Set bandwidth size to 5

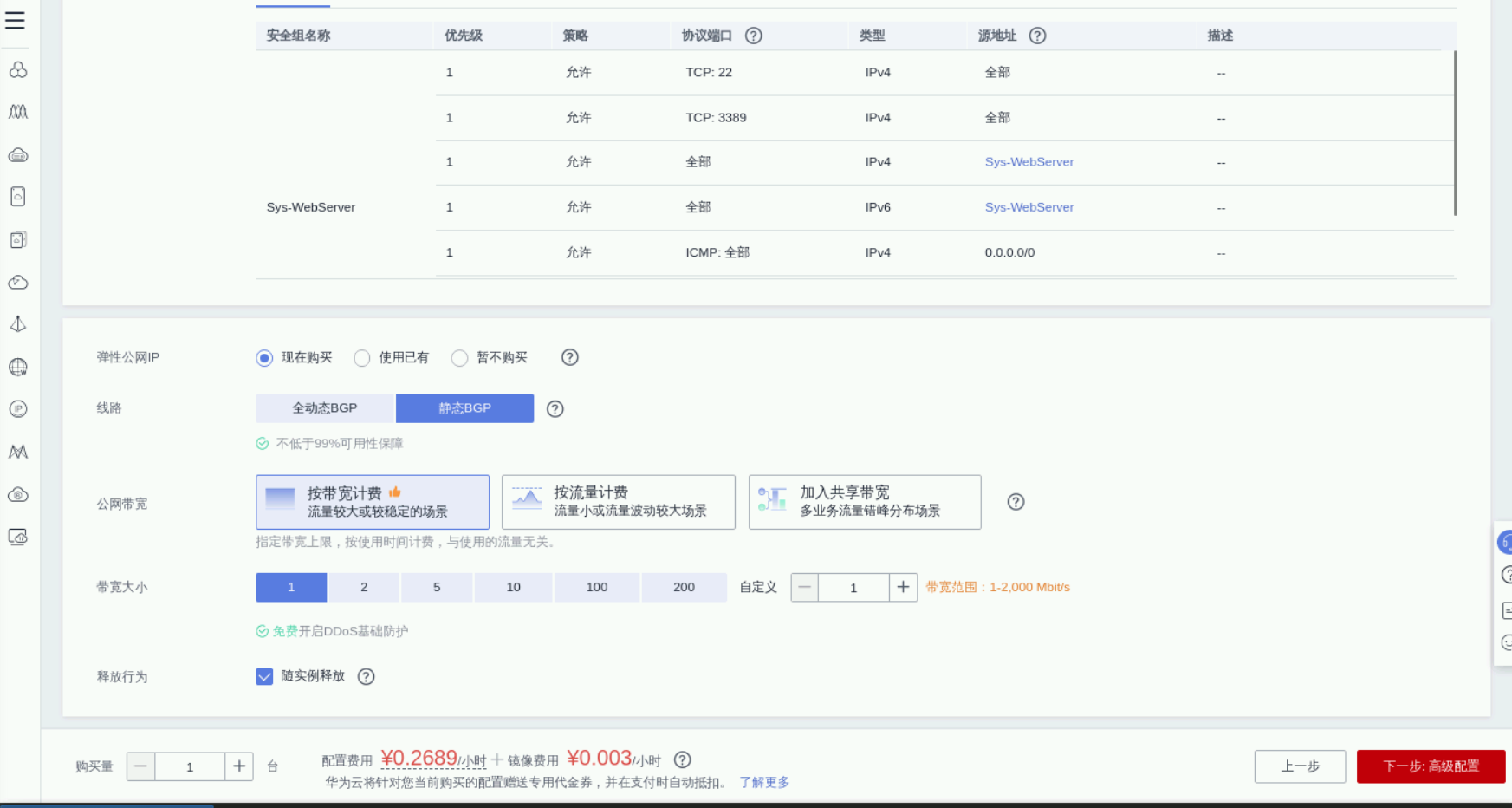click(x=437, y=587)
